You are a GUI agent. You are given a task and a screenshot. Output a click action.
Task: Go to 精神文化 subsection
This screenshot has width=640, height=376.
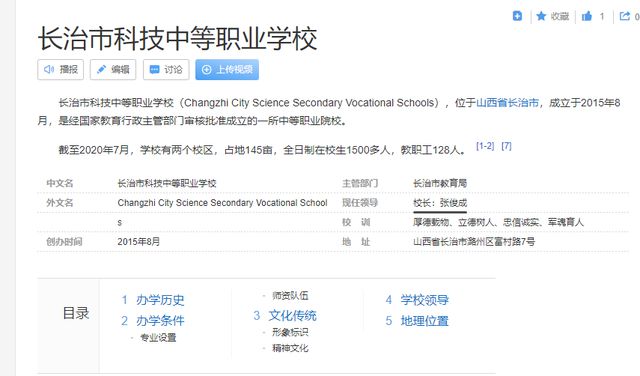point(290,348)
